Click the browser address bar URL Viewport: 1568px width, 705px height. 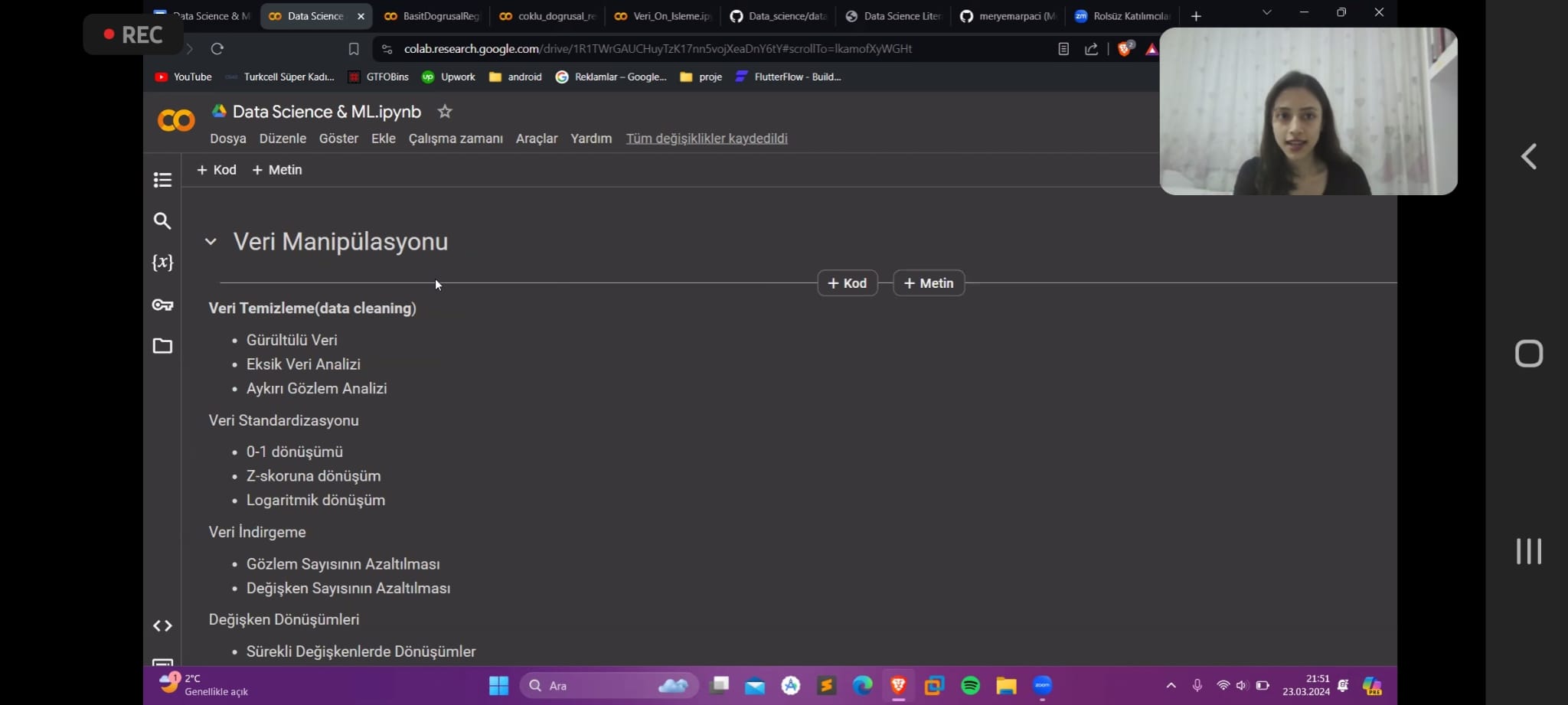click(x=657, y=49)
